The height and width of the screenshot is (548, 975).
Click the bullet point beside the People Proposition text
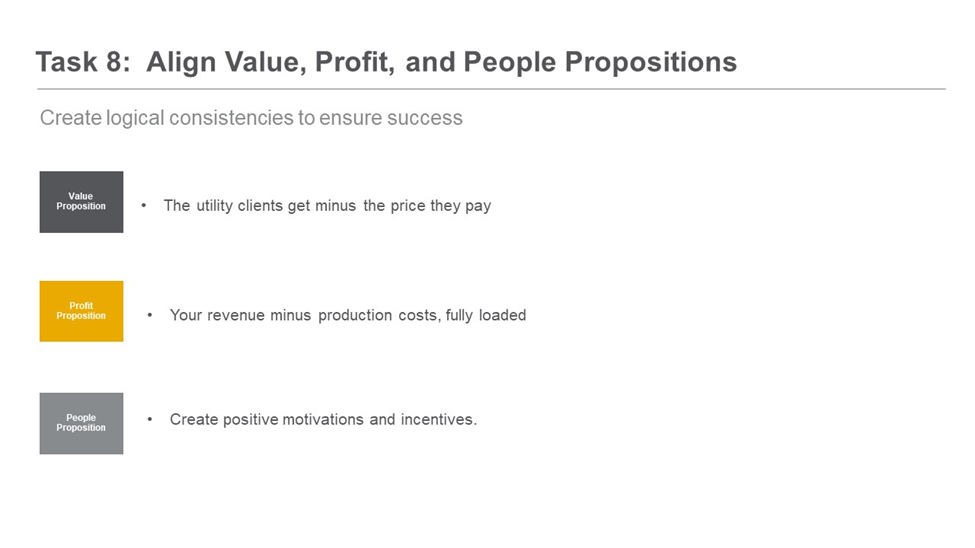(x=150, y=420)
